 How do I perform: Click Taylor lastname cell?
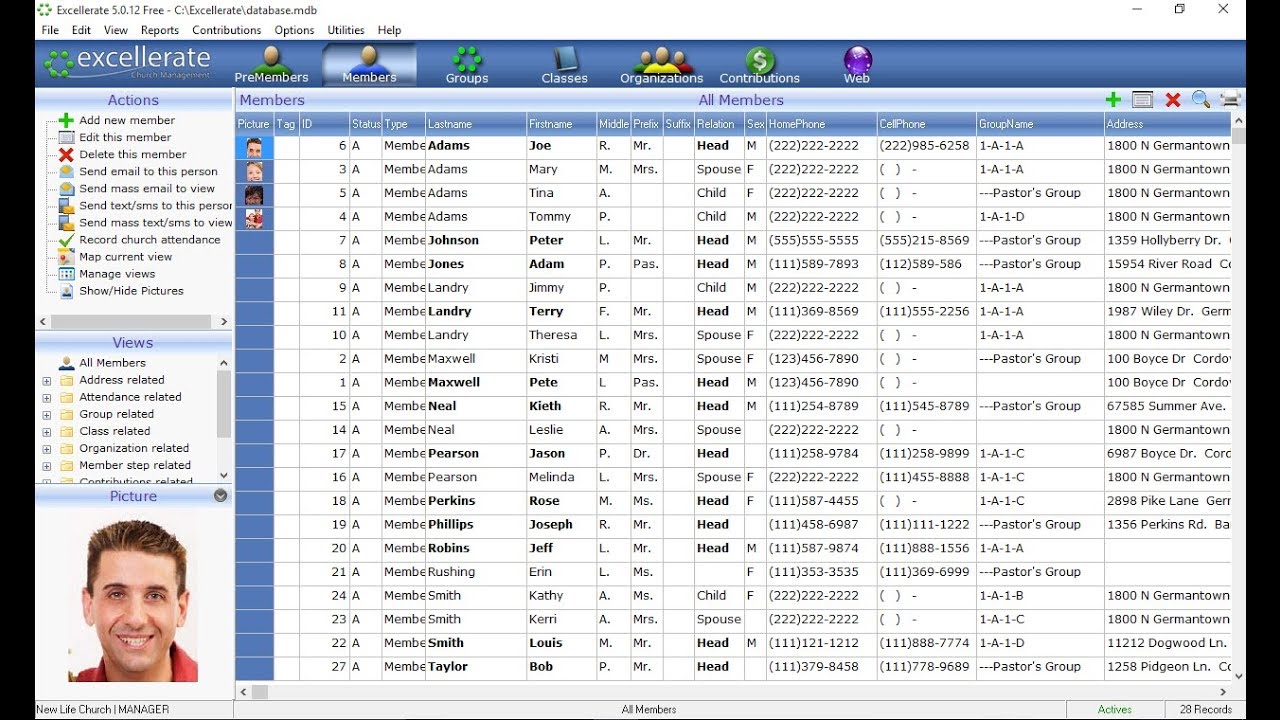point(476,667)
